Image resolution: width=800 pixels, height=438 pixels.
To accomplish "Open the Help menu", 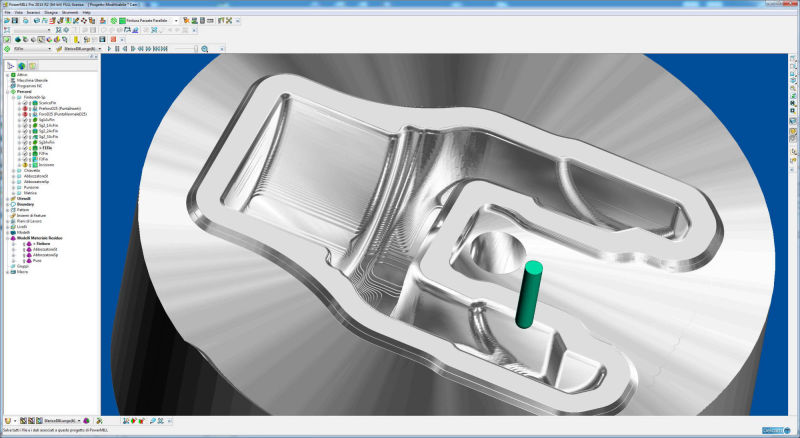I will click(86, 12).
